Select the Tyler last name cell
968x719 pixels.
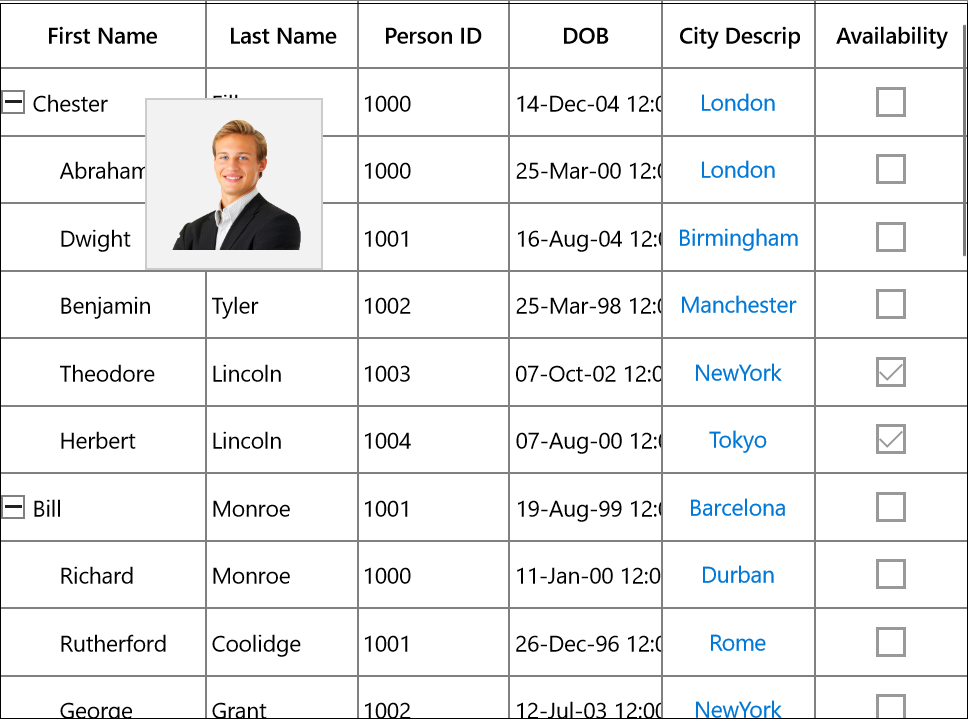point(282,305)
